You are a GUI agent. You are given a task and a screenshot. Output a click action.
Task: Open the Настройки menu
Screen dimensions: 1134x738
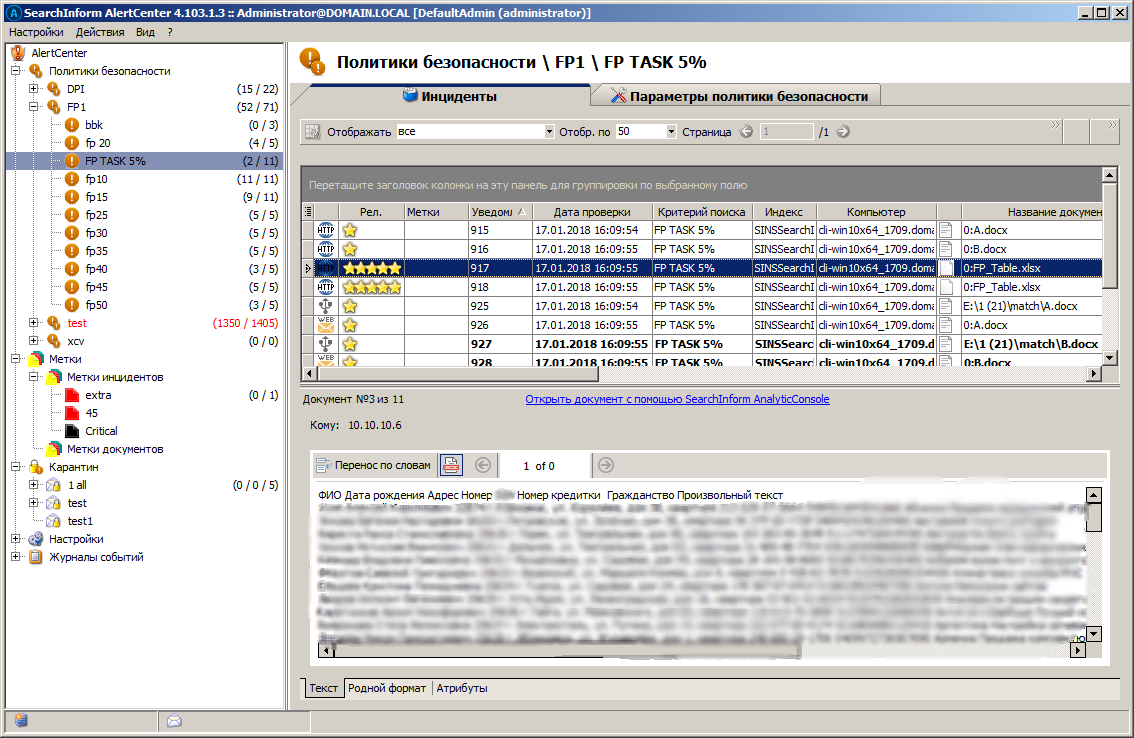pyautogui.click(x=36, y=32)
